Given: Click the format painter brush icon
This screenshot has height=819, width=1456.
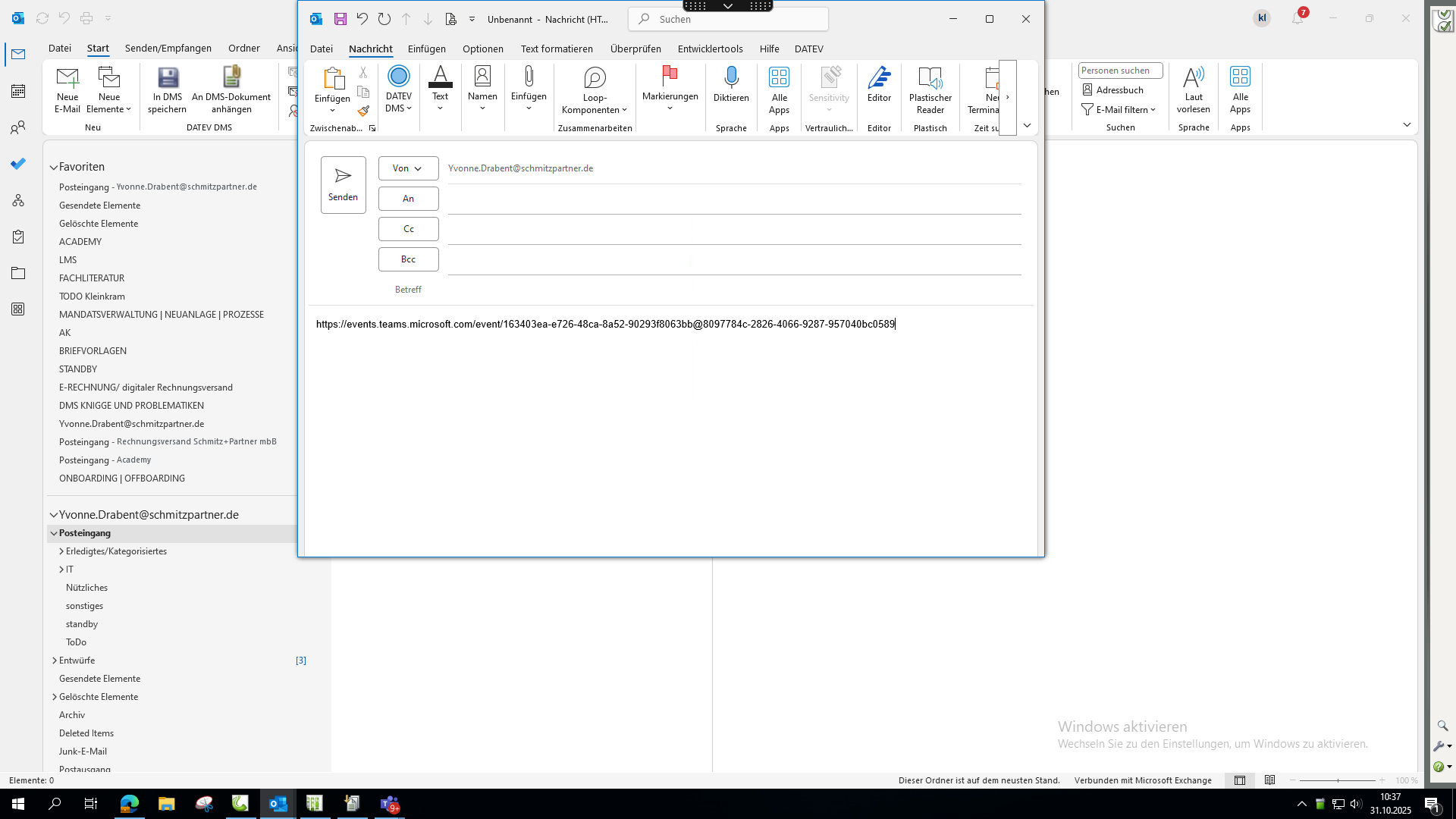Looking at the screenshot, I should (363, 111).
